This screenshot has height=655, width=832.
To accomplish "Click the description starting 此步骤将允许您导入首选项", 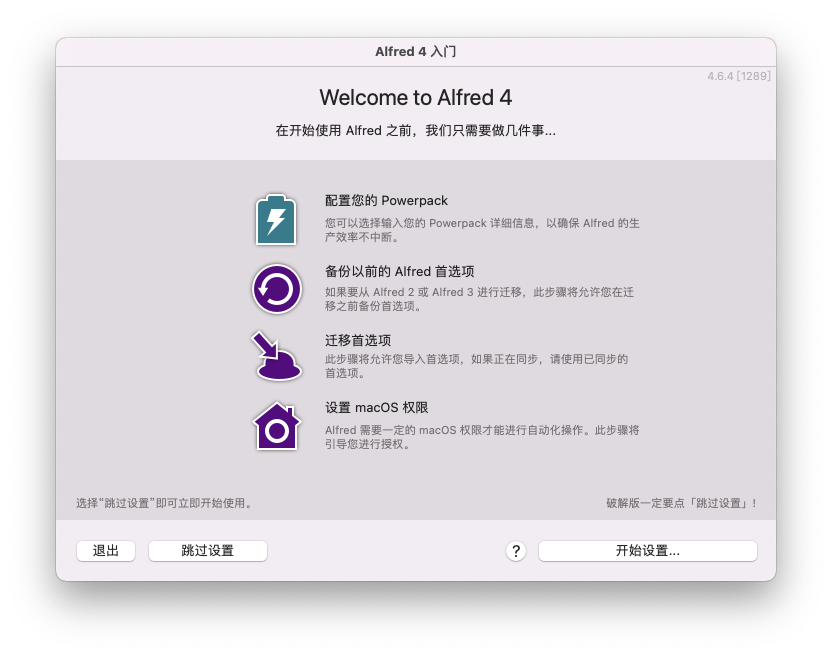I will (x=476, y=366).
